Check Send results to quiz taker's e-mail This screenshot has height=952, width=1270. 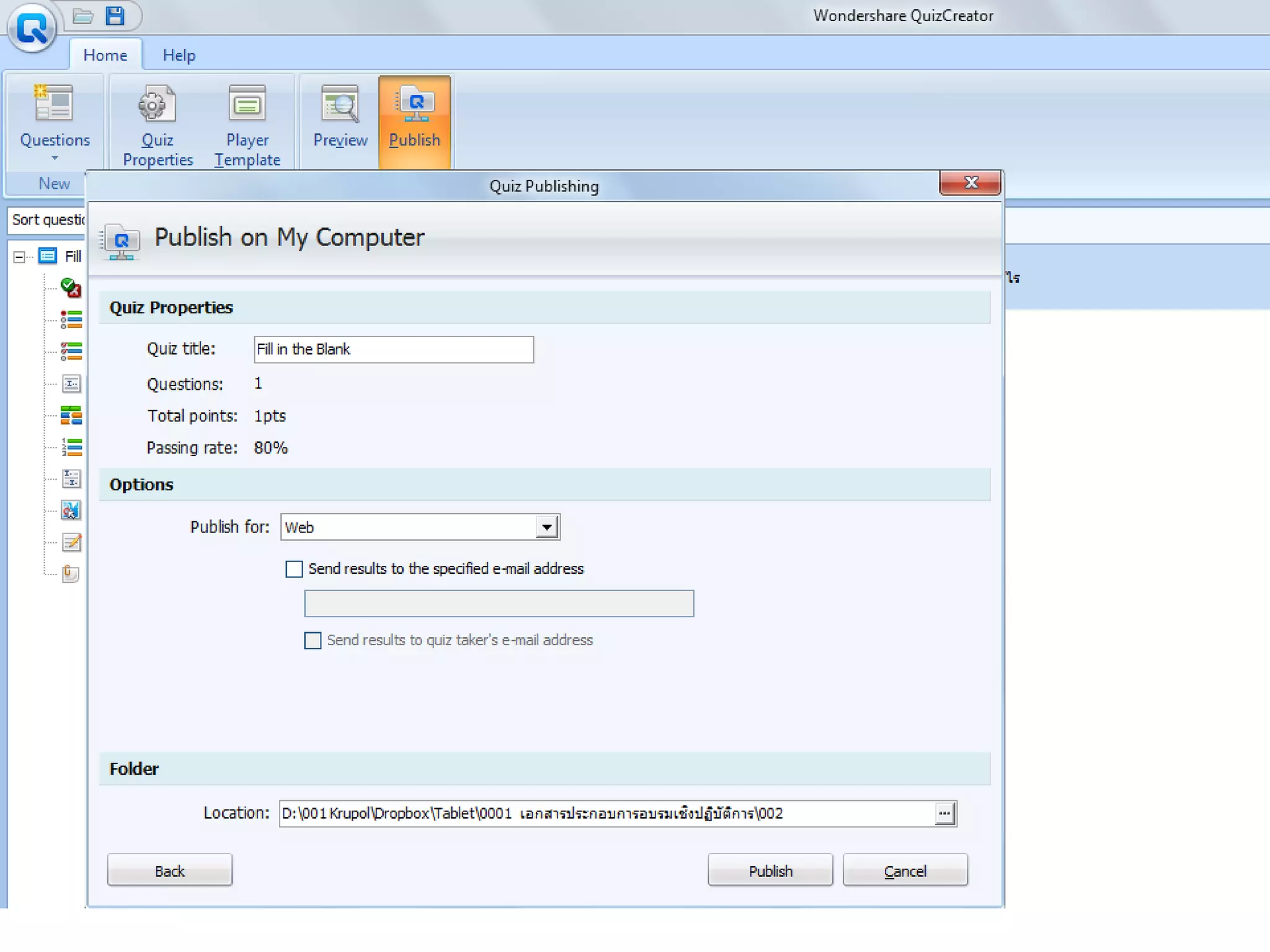(313, 640)
